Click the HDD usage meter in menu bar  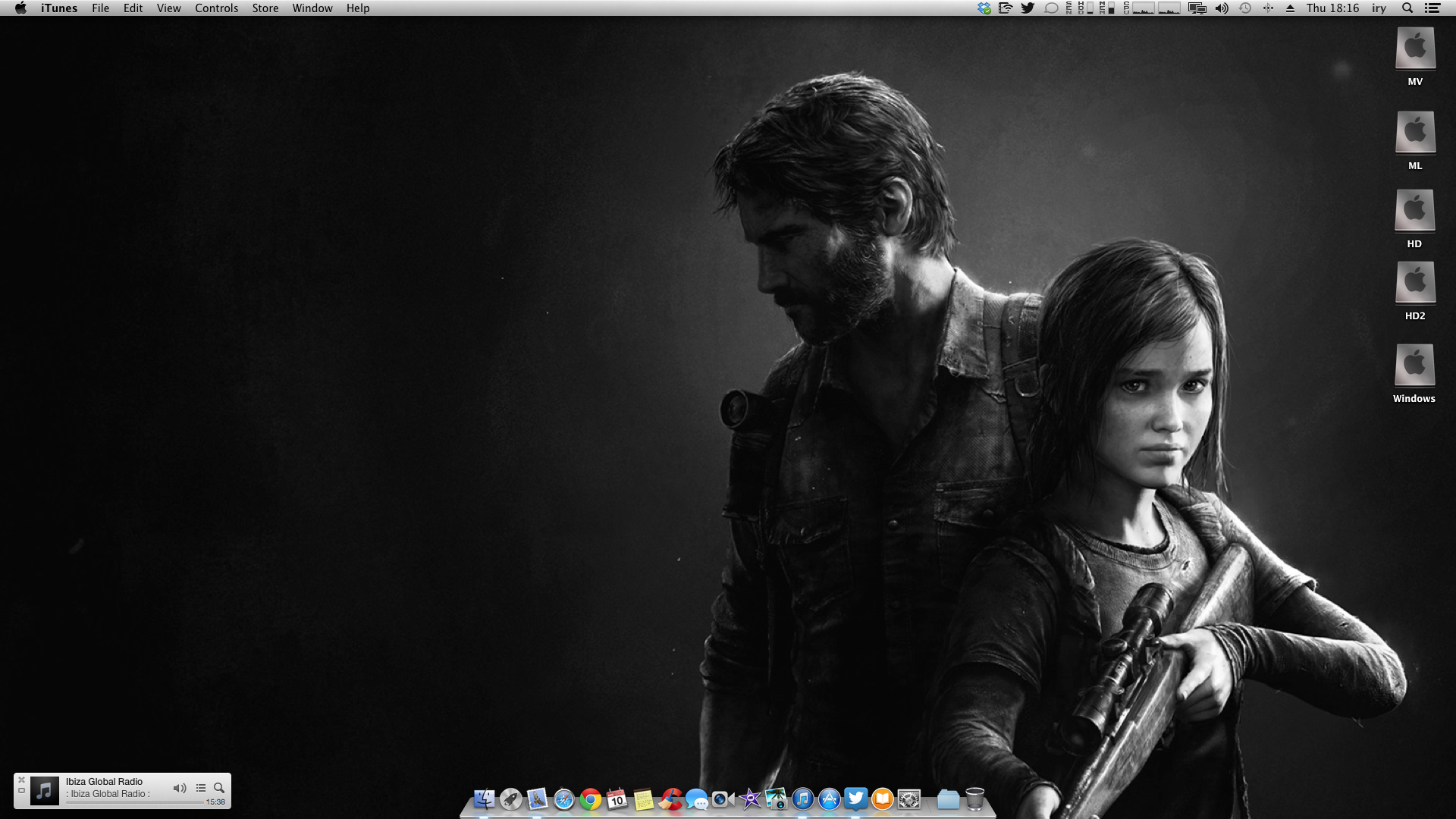click(1084, 8)
